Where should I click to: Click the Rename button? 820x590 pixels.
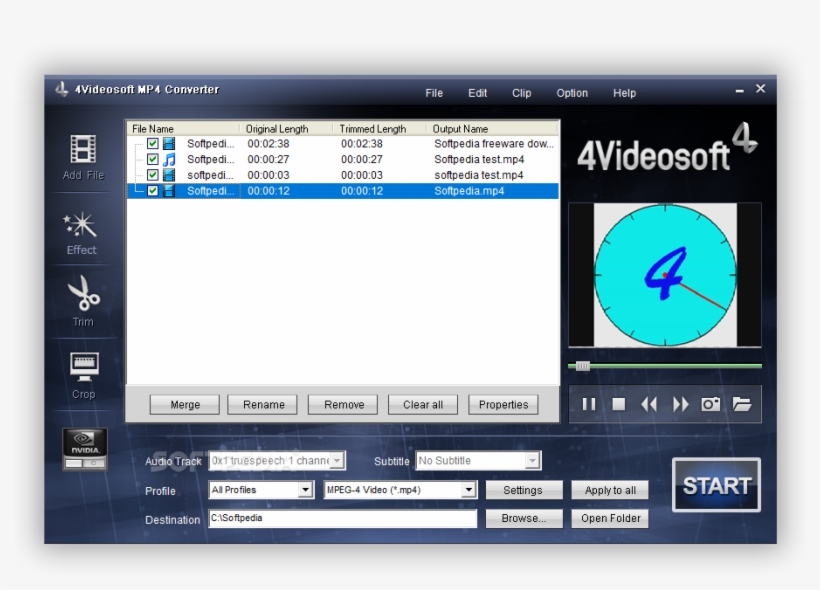tap(263, 404)
